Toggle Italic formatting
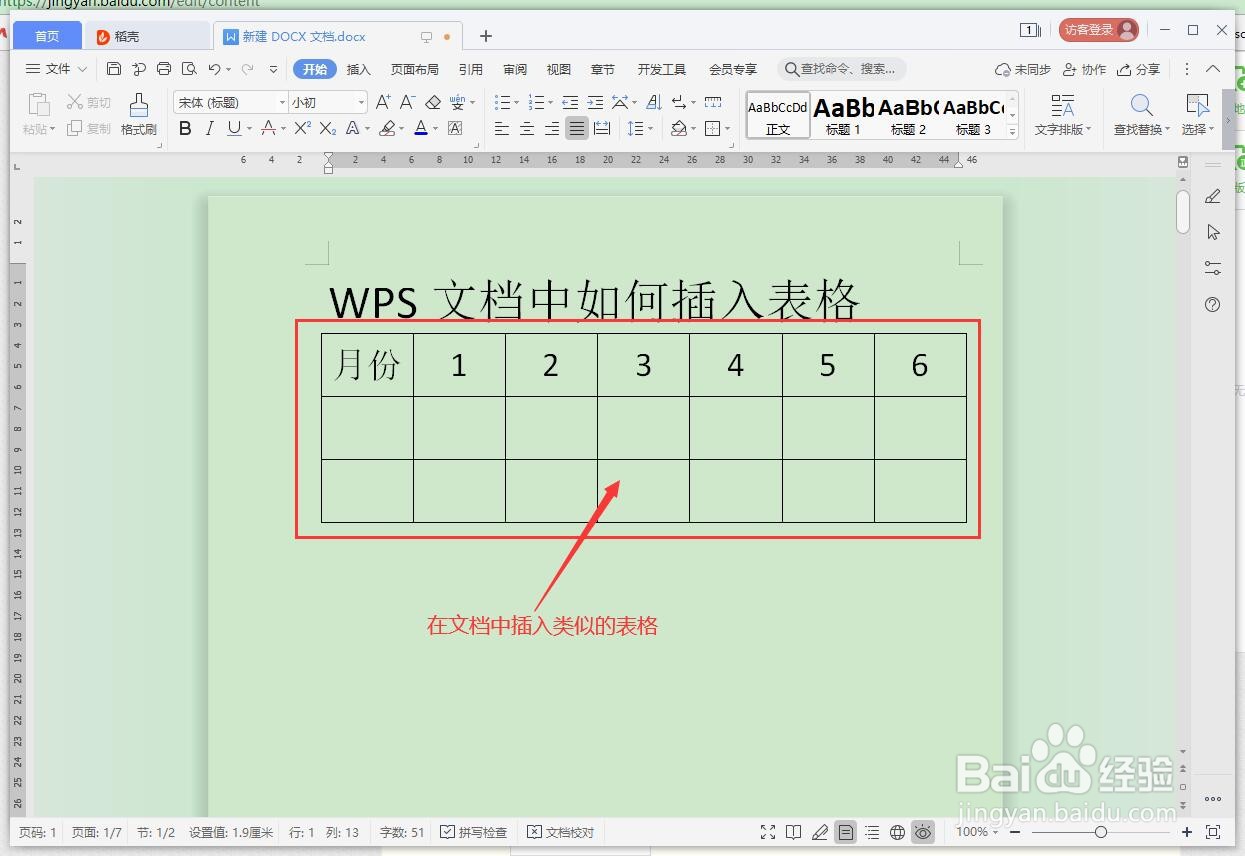This screenshot has height=856, width=1245. pos(209,128)
